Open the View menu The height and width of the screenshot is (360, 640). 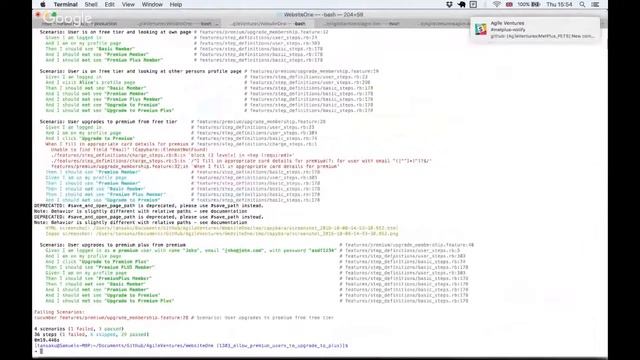(128, 4)
